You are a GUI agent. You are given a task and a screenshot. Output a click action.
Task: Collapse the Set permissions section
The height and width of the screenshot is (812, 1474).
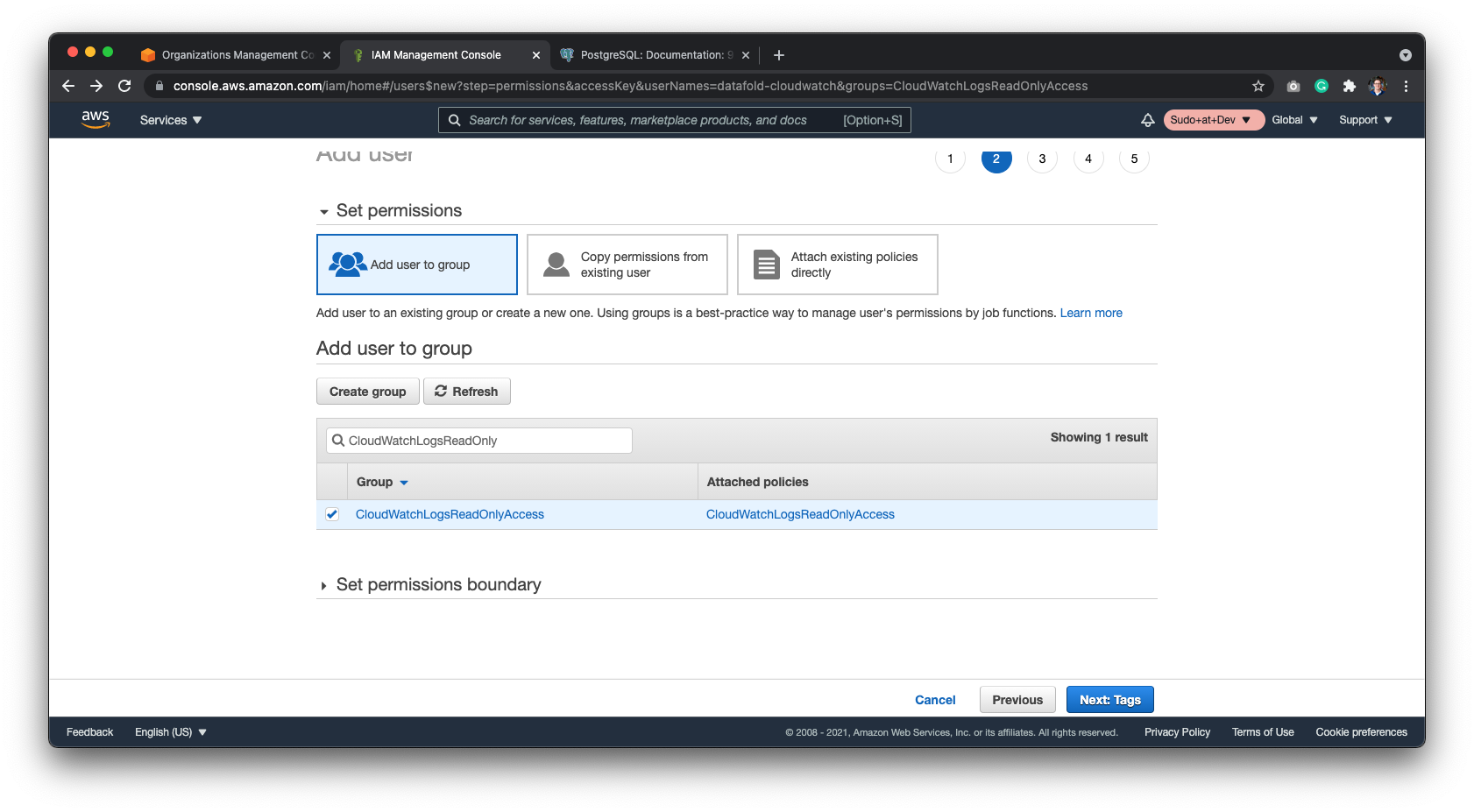(x=324, y=211)
